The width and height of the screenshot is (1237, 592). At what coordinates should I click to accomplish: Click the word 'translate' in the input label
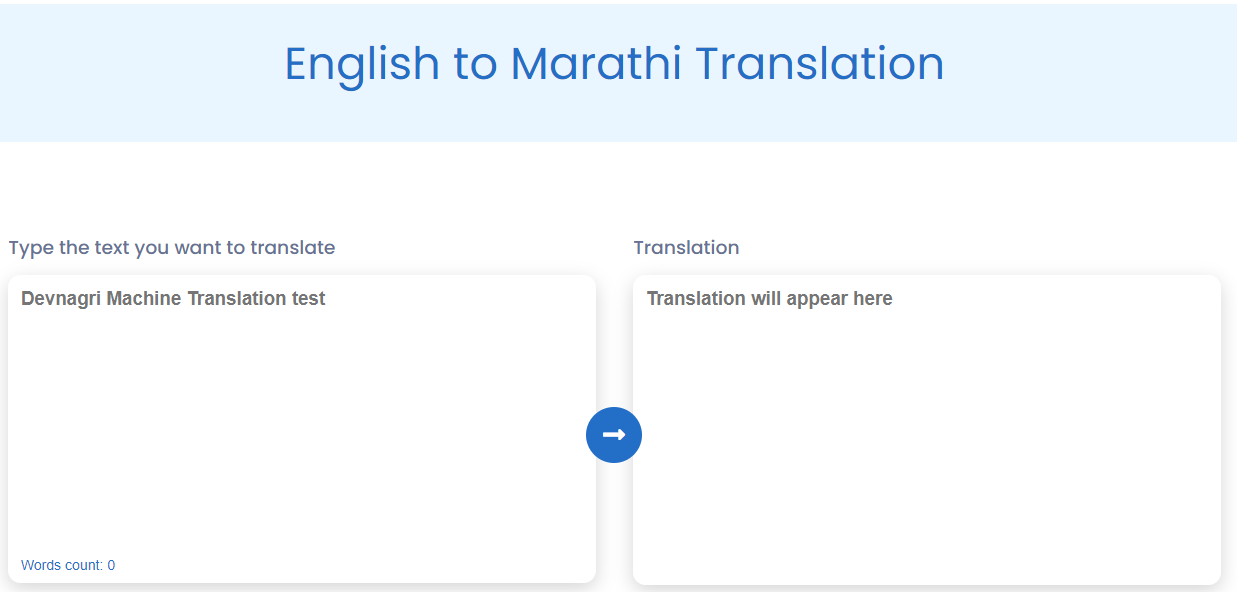point(293,248)
